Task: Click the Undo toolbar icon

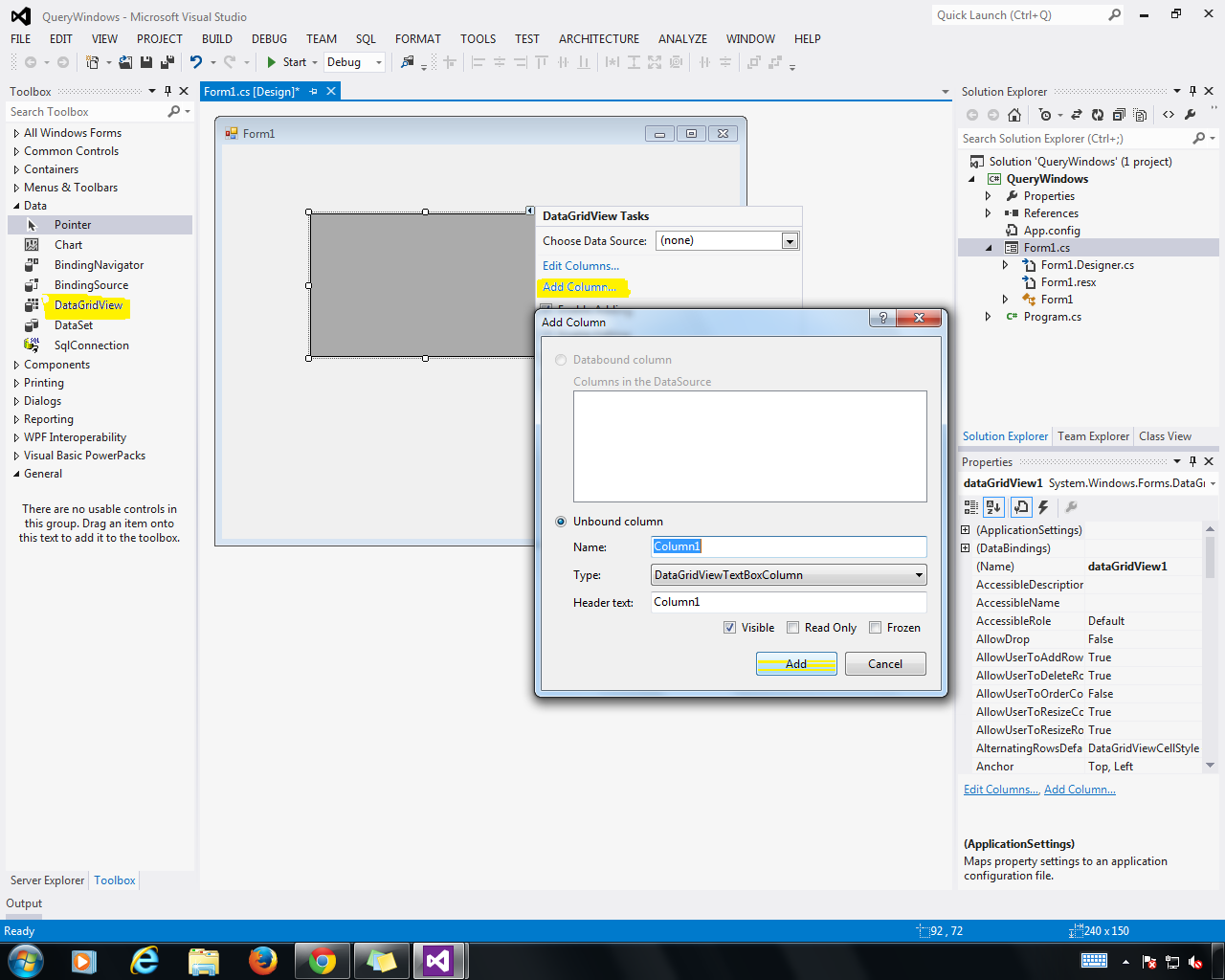Action: coord(196,61)
